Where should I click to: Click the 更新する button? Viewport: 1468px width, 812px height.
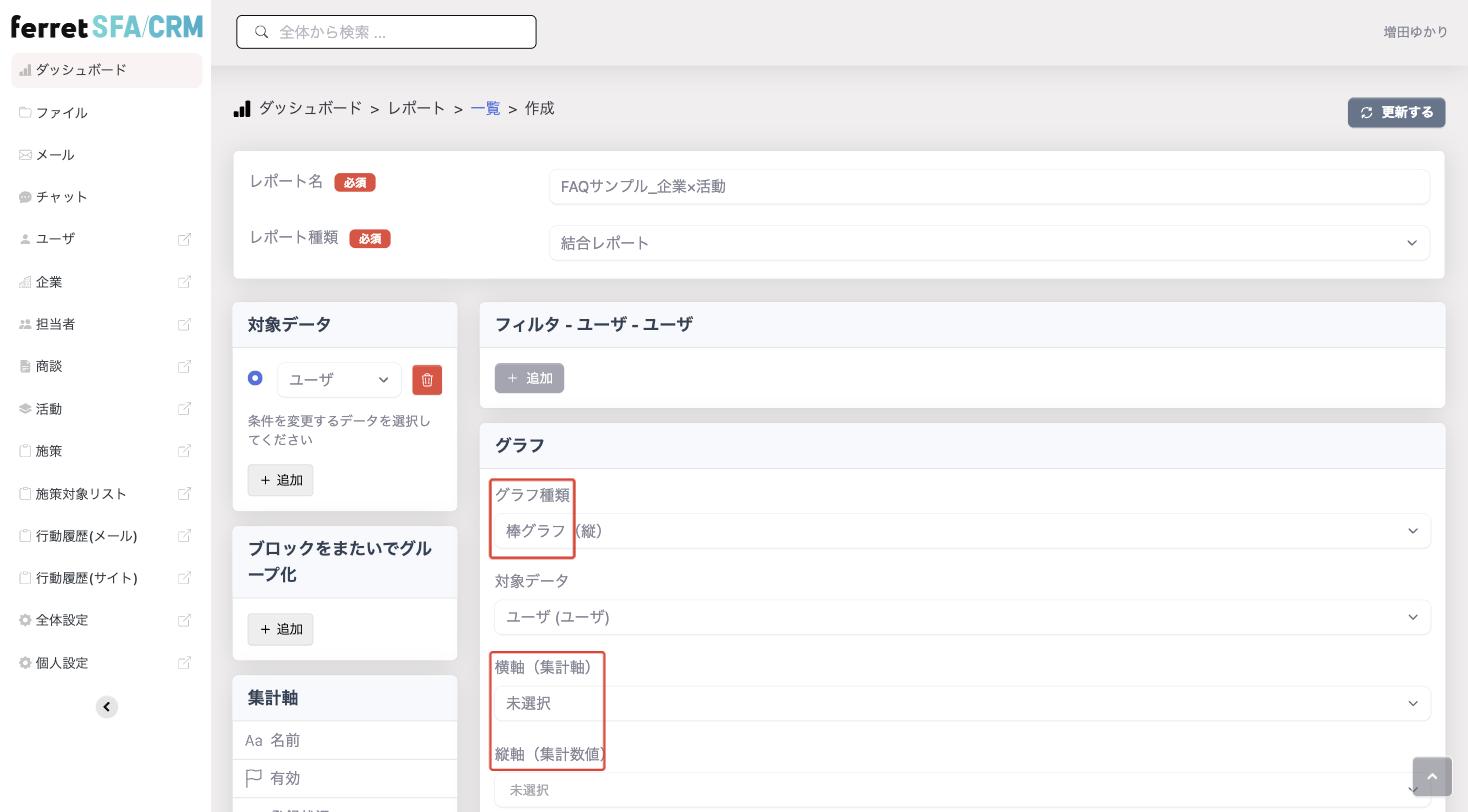point(1396,112)
